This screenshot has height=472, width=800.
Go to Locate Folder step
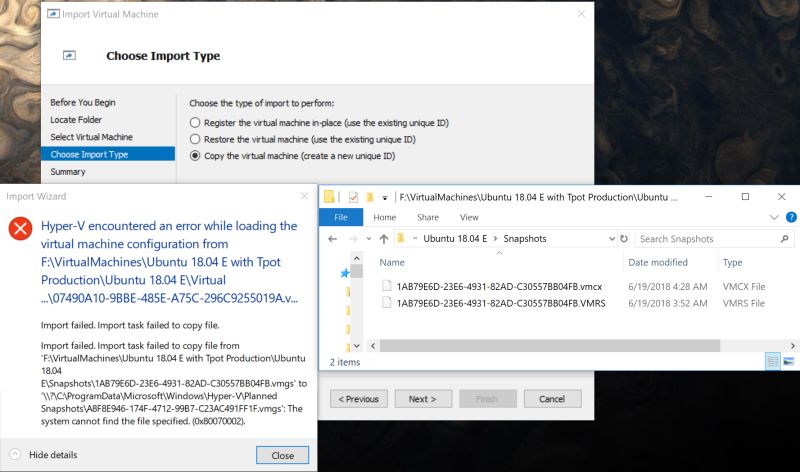[76, 119]
